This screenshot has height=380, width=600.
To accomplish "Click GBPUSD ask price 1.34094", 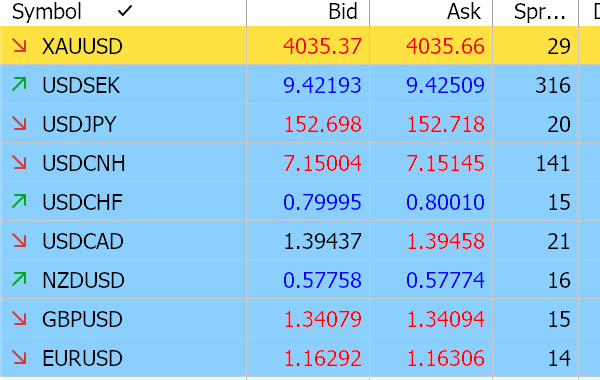I will [x=445, y=320].
